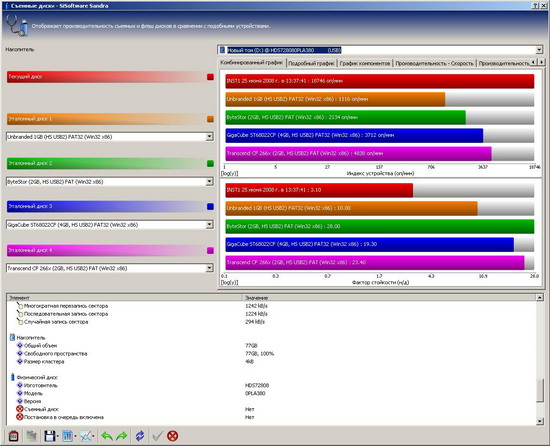Open the Производительность - Скорость tab
The height and width of the screenshot is (446, 550).
pyautogui.click(x=434, y=63)
